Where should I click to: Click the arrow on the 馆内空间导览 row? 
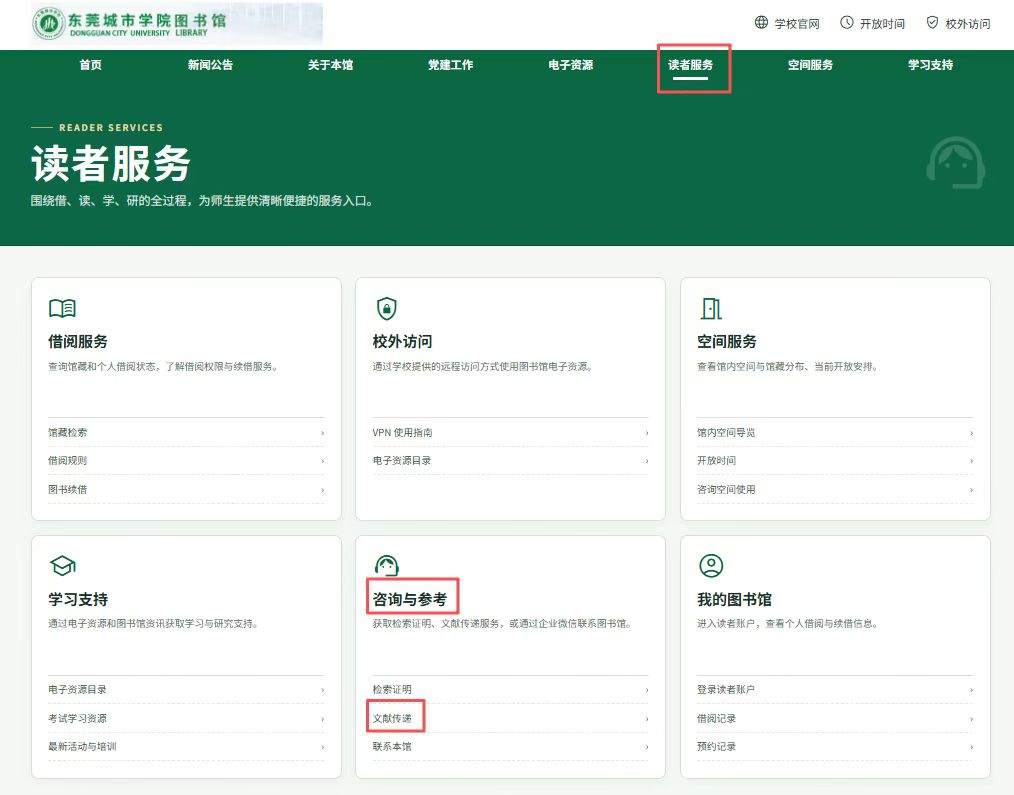pyautogui.click(x=971, y=433)
